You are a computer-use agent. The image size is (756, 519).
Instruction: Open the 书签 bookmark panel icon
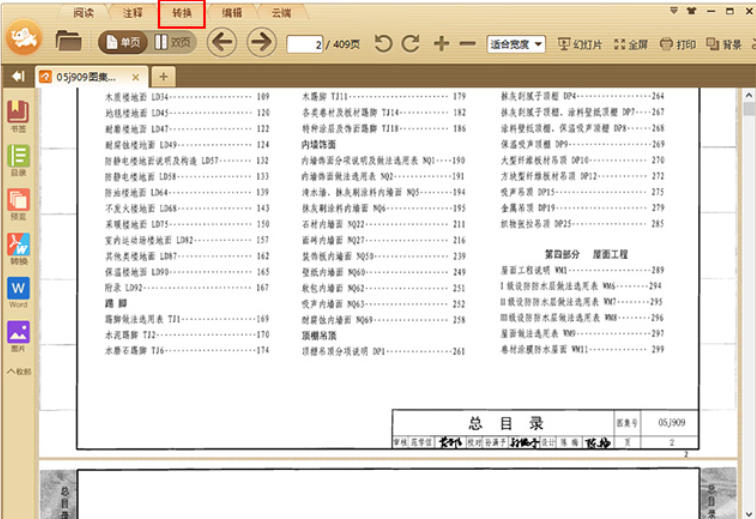click(18, 114)
